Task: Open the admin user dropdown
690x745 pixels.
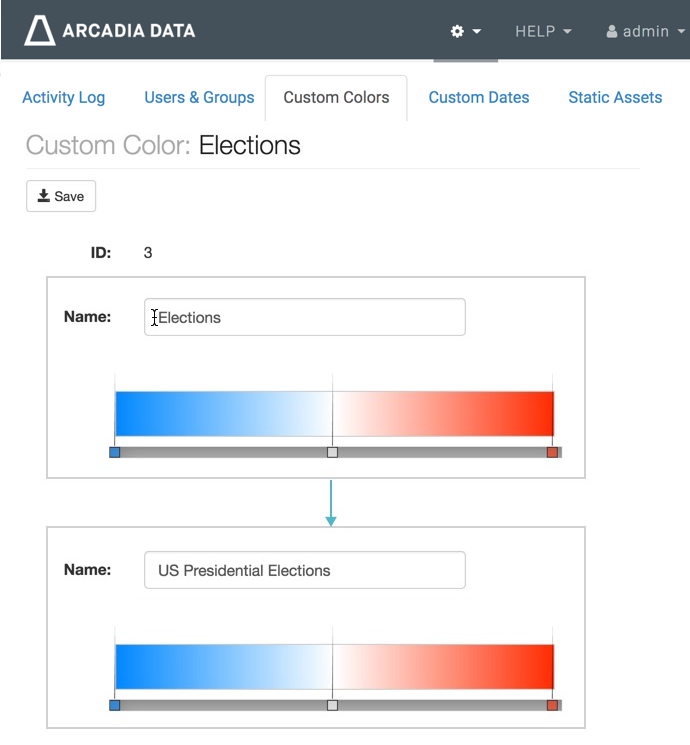Action: click(x=645, y=31)
